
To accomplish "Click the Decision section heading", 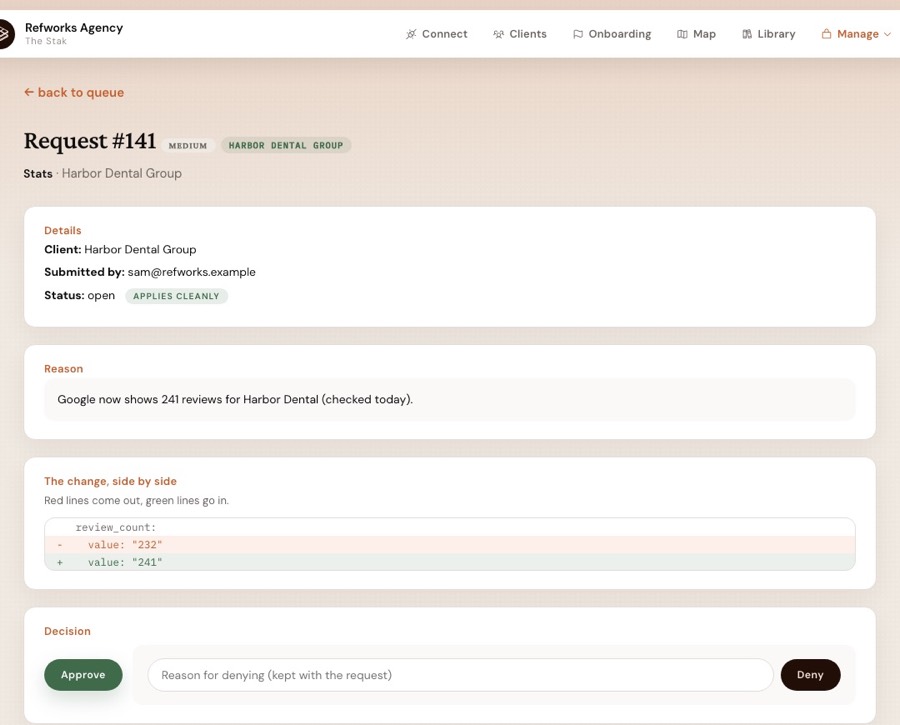I will 67,631.
